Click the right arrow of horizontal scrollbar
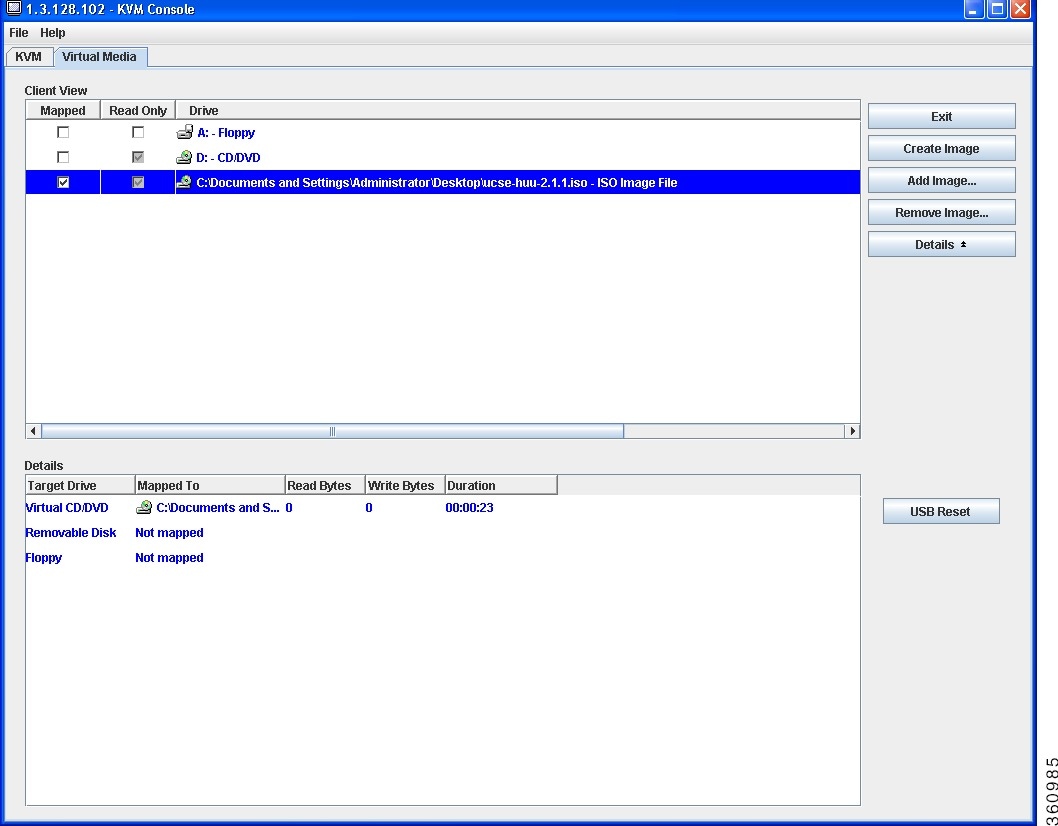Viewport: 1058px width, 826px height. tap(852, 431)
